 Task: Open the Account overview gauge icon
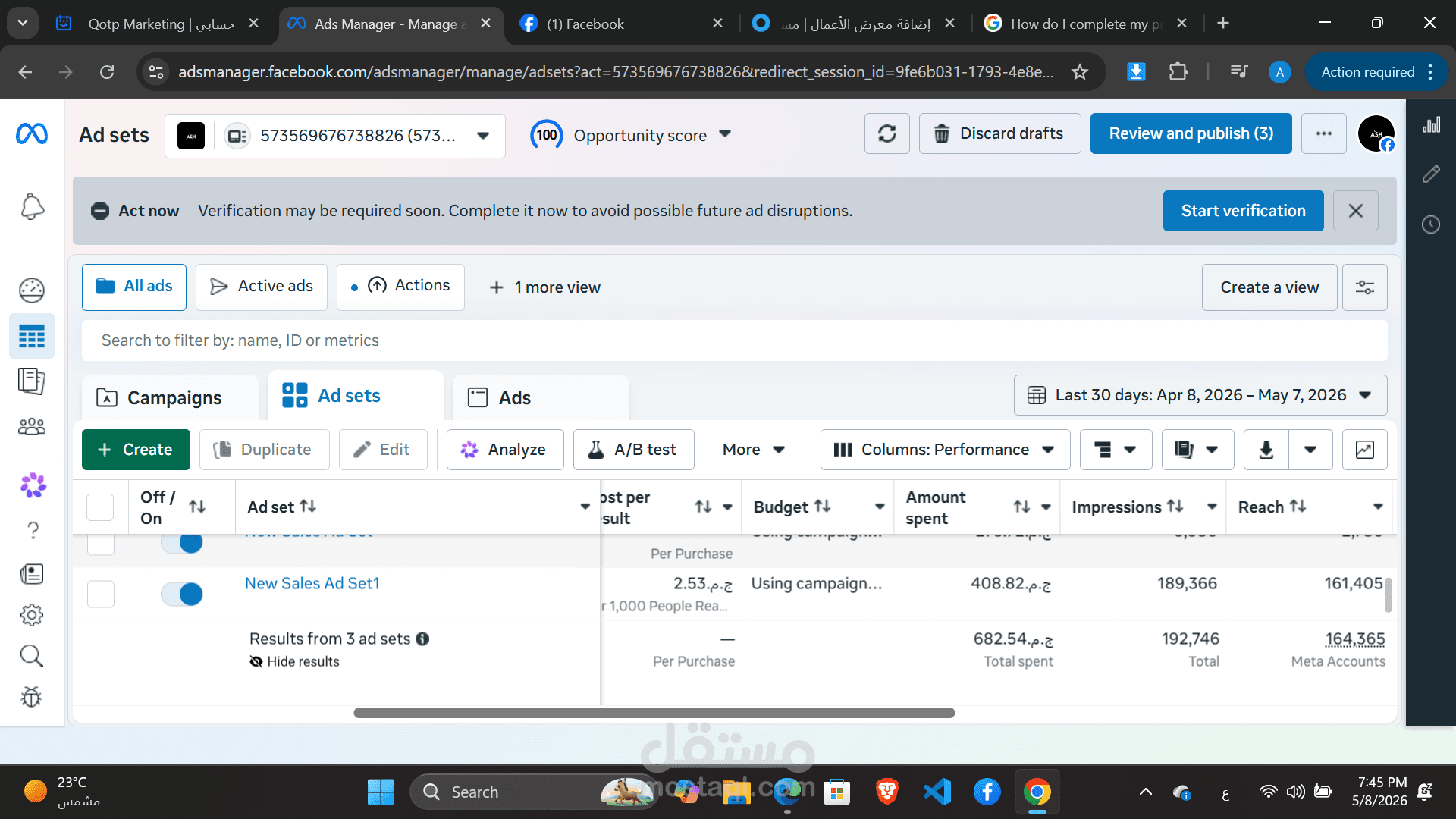32,290
